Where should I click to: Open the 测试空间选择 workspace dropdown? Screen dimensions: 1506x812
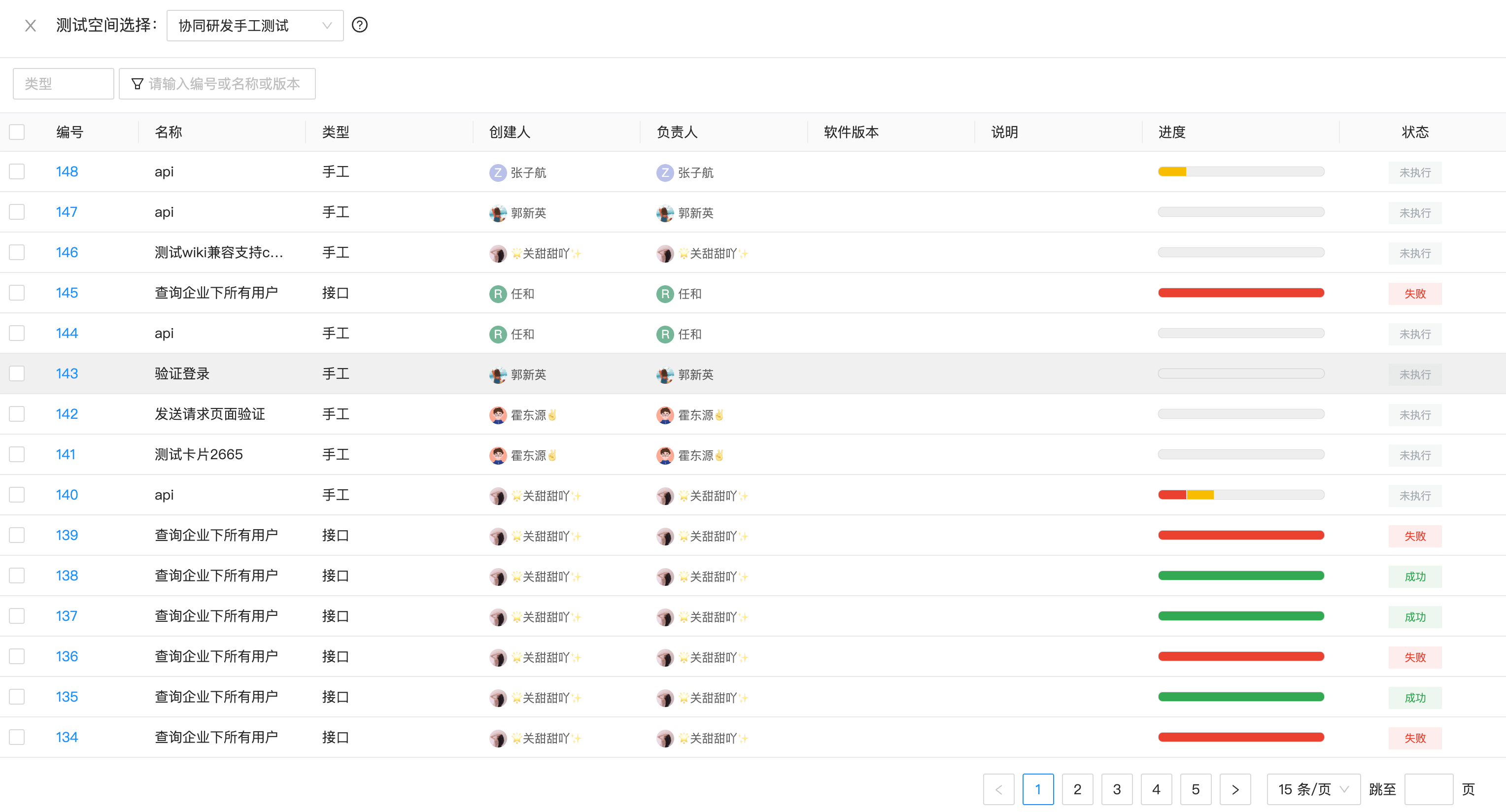point(255,25)
